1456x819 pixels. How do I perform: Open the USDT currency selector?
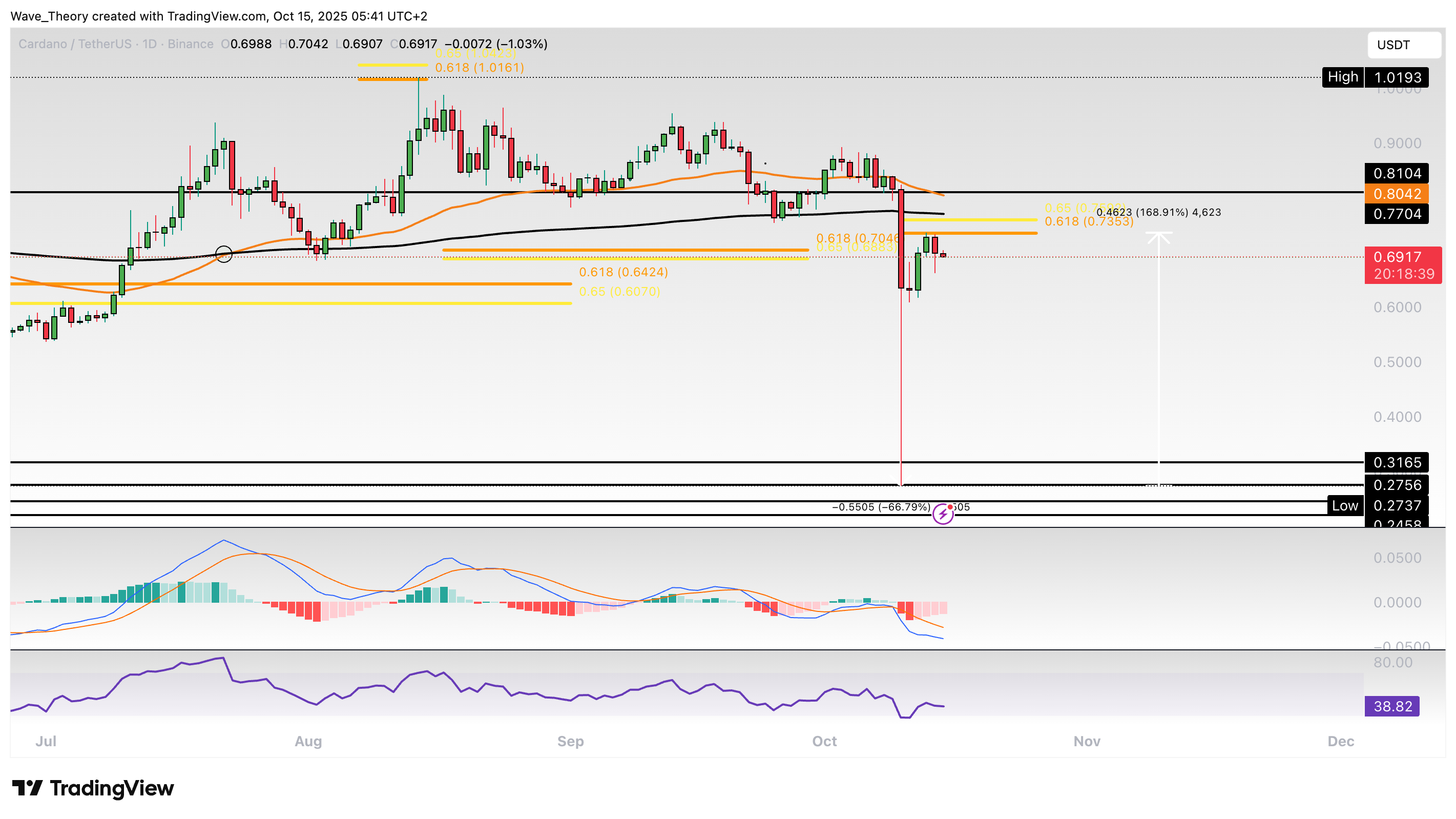tap(1403, 45)
